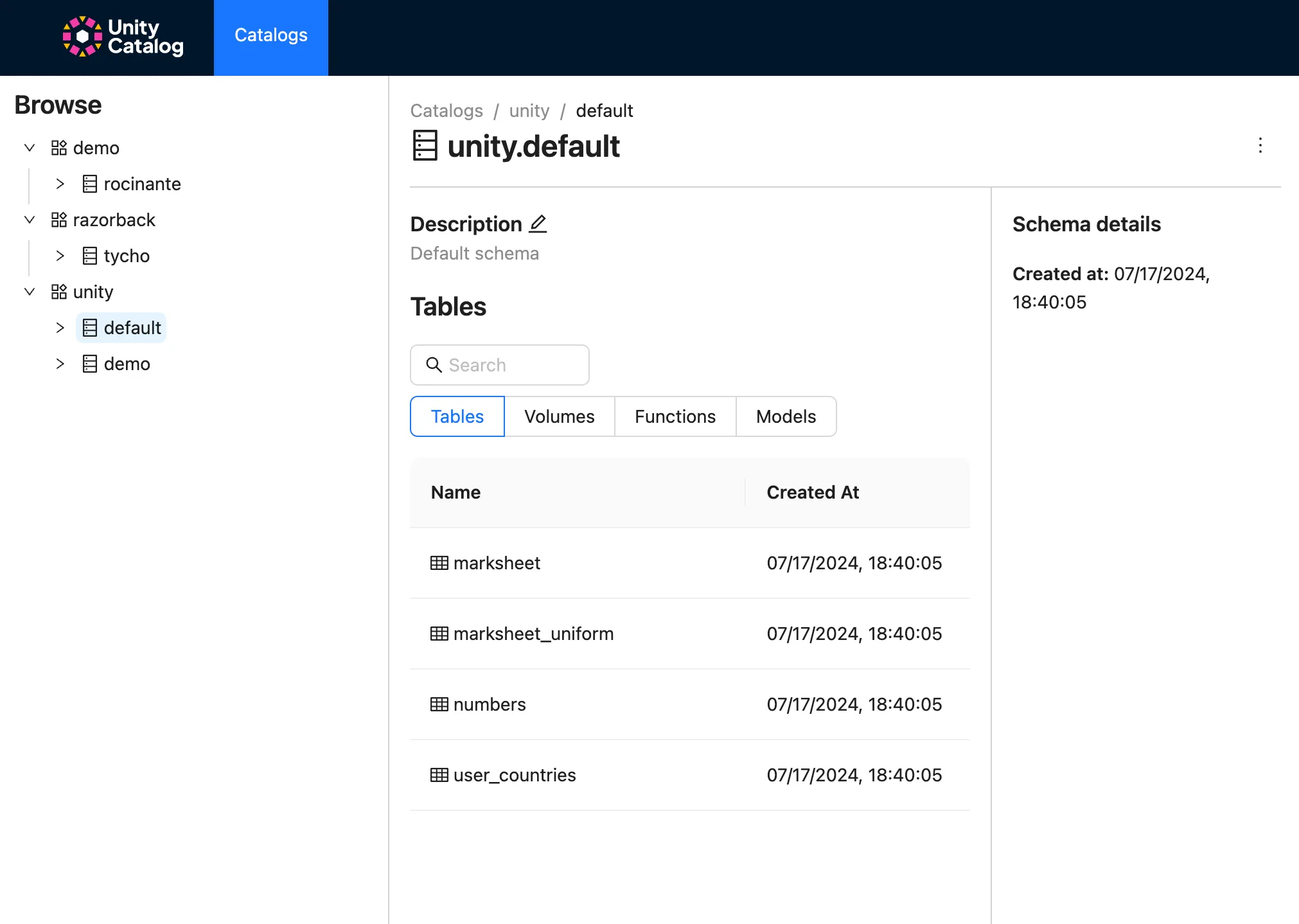Open the user_countries table row
The image size is (1299, 924).
point(514,775)
